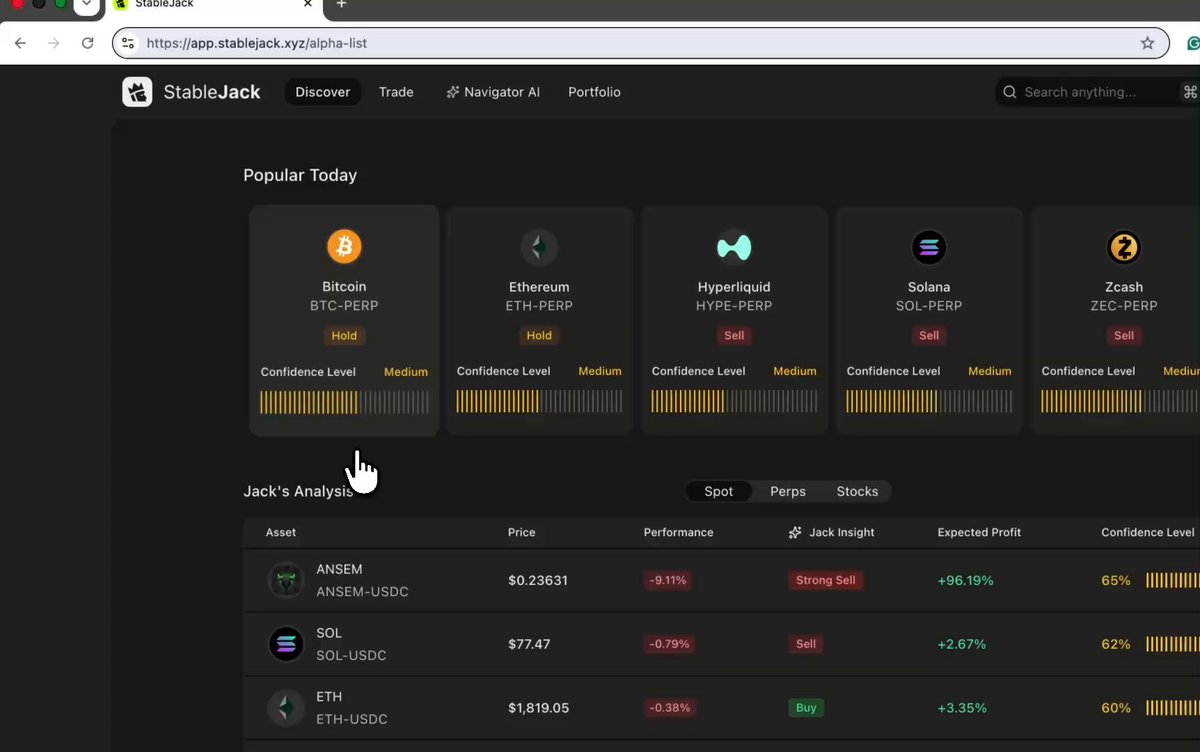Image resolution: width=1200 pixels, height=752 pixels.
Task: Click the ANSEM token icon
Action: coord(286,580)
